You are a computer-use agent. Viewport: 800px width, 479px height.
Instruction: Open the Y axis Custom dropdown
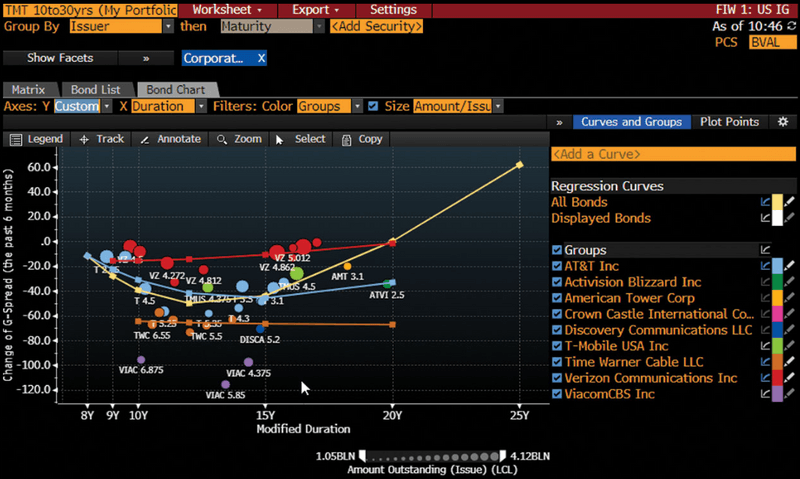(x=106, y=106)
